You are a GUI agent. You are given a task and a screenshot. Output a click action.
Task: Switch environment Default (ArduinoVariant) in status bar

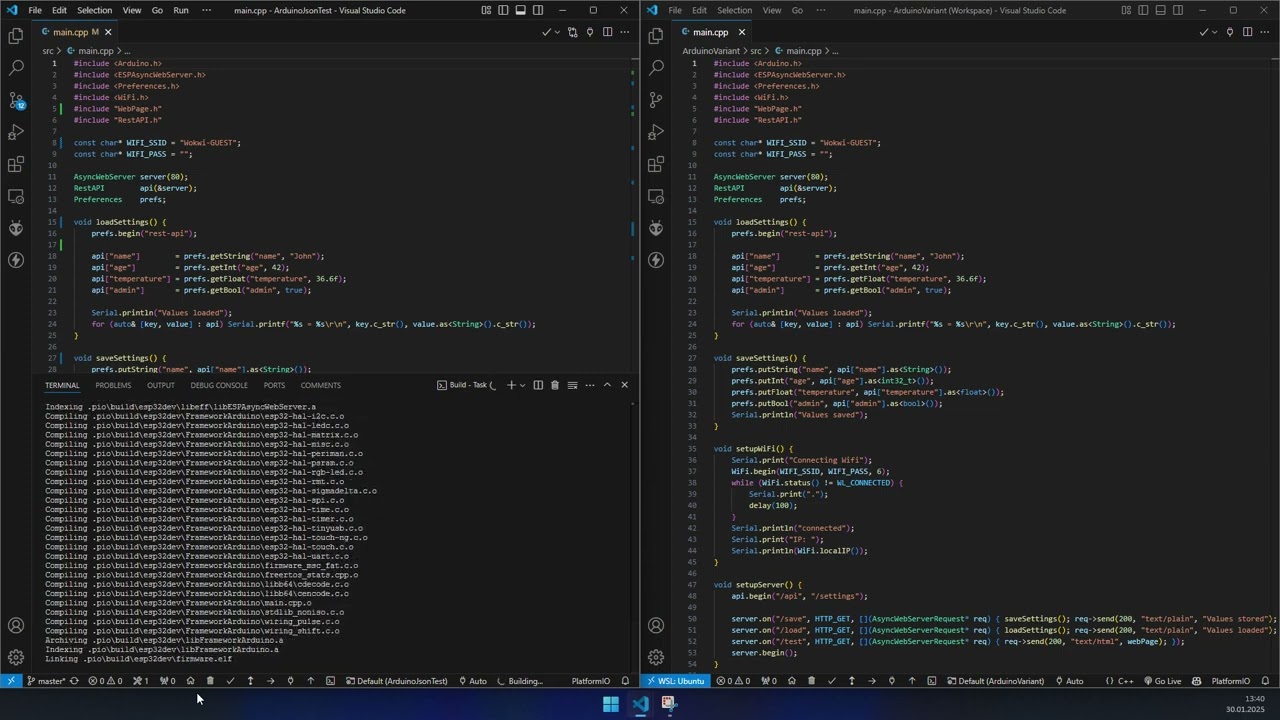coord(994,681)
